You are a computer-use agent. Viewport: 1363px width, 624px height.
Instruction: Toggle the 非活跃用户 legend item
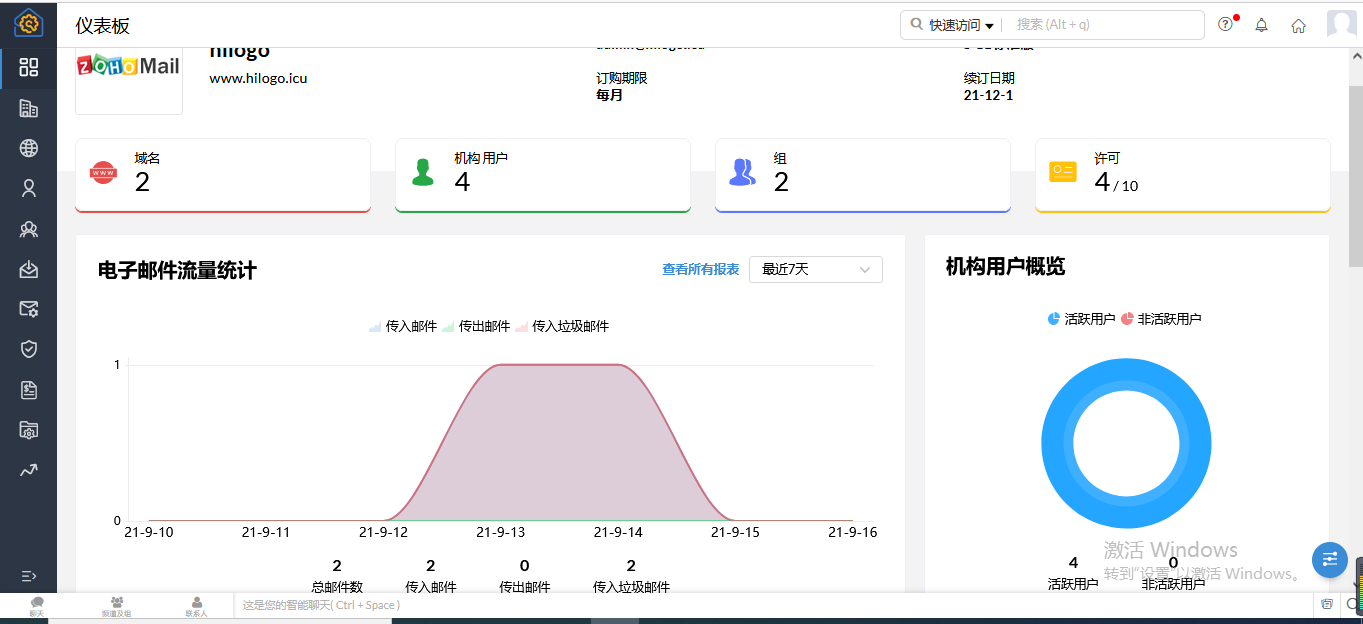coord(1161,319)
